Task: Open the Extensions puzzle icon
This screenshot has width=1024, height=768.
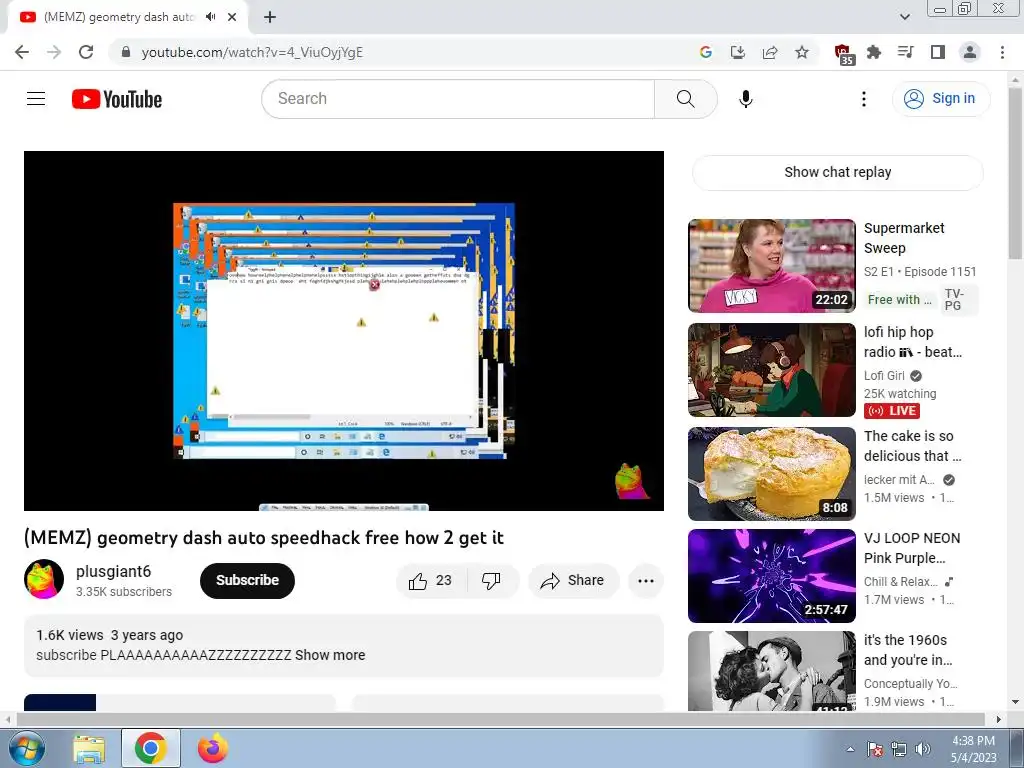Action: pos(874,52)
